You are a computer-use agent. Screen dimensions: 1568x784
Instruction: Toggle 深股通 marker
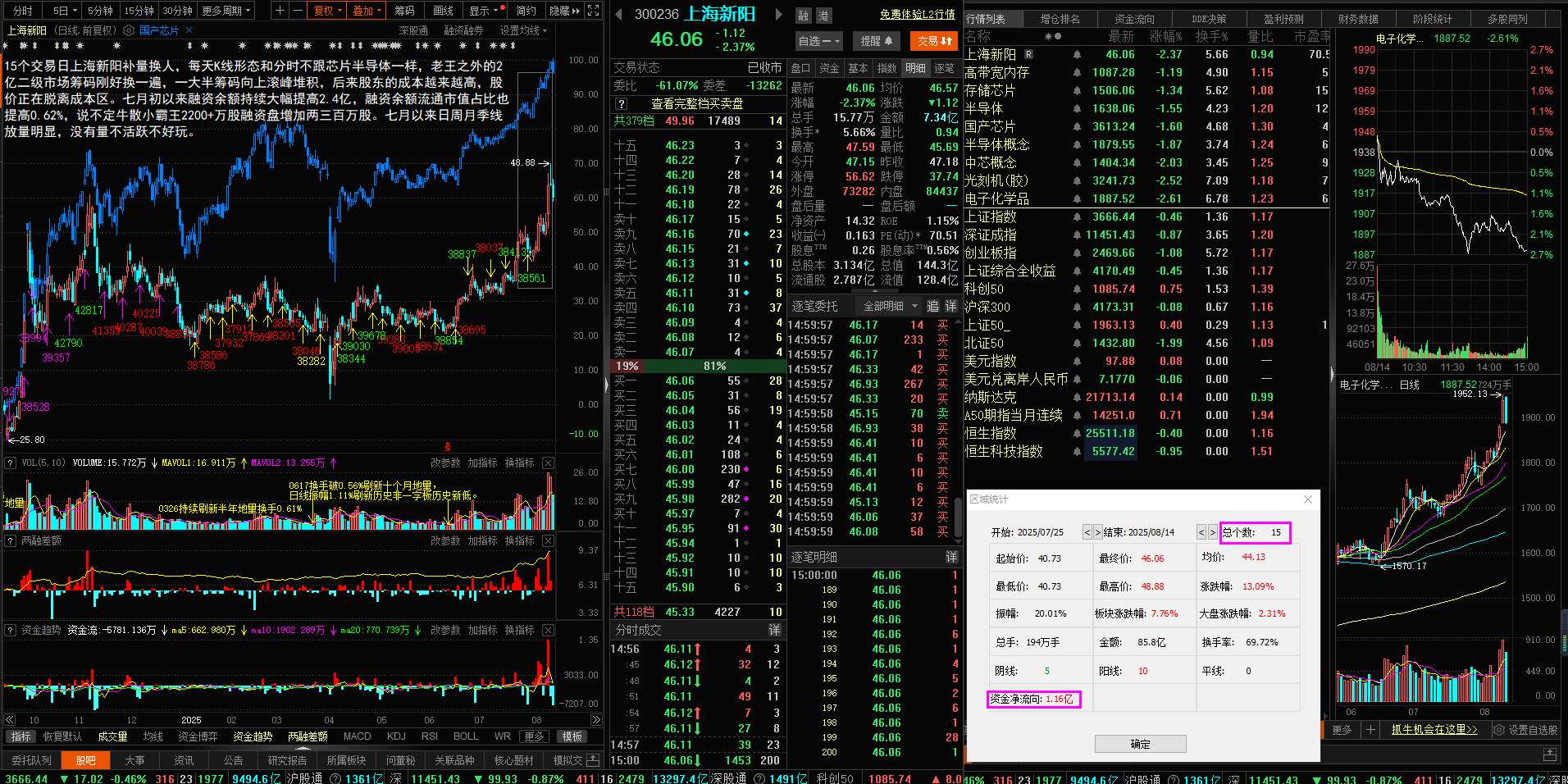[413, 30]
